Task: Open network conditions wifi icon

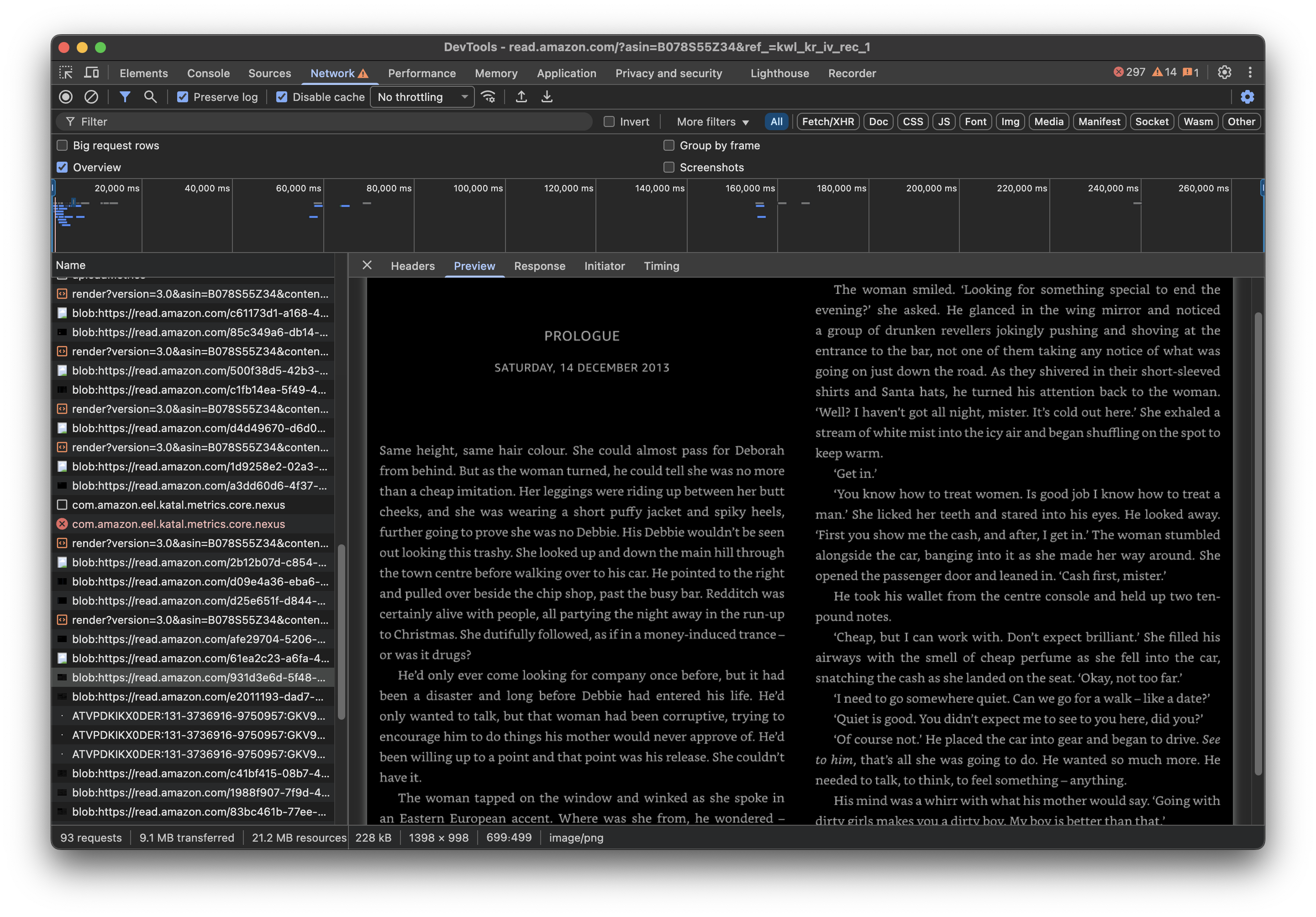Action: 488,97
